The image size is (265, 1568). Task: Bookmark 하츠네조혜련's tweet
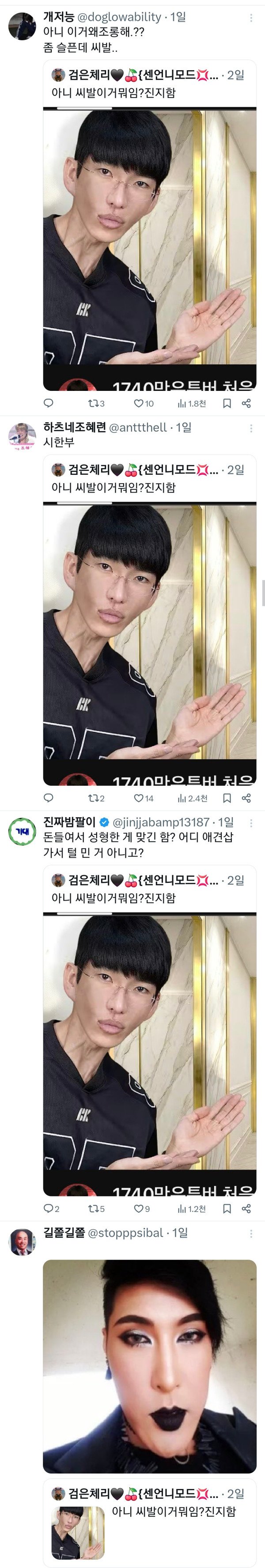[x=227, y=798]
